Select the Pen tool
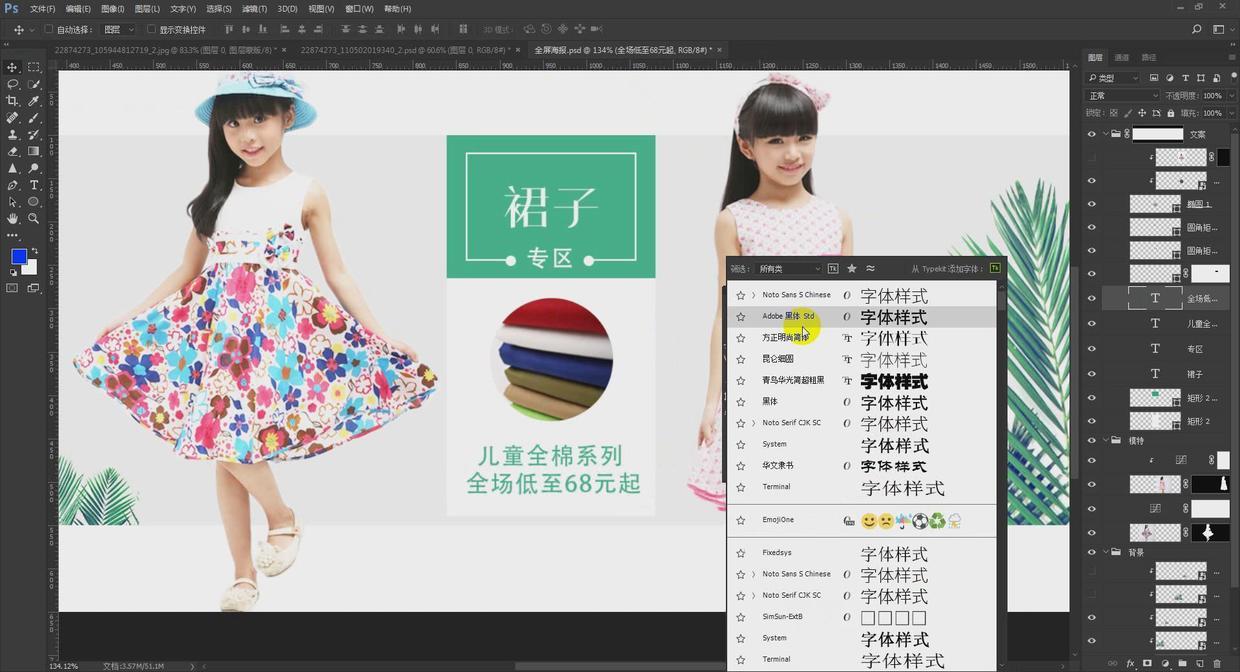Screen dimensions: 1240x672 pos(13,185)
